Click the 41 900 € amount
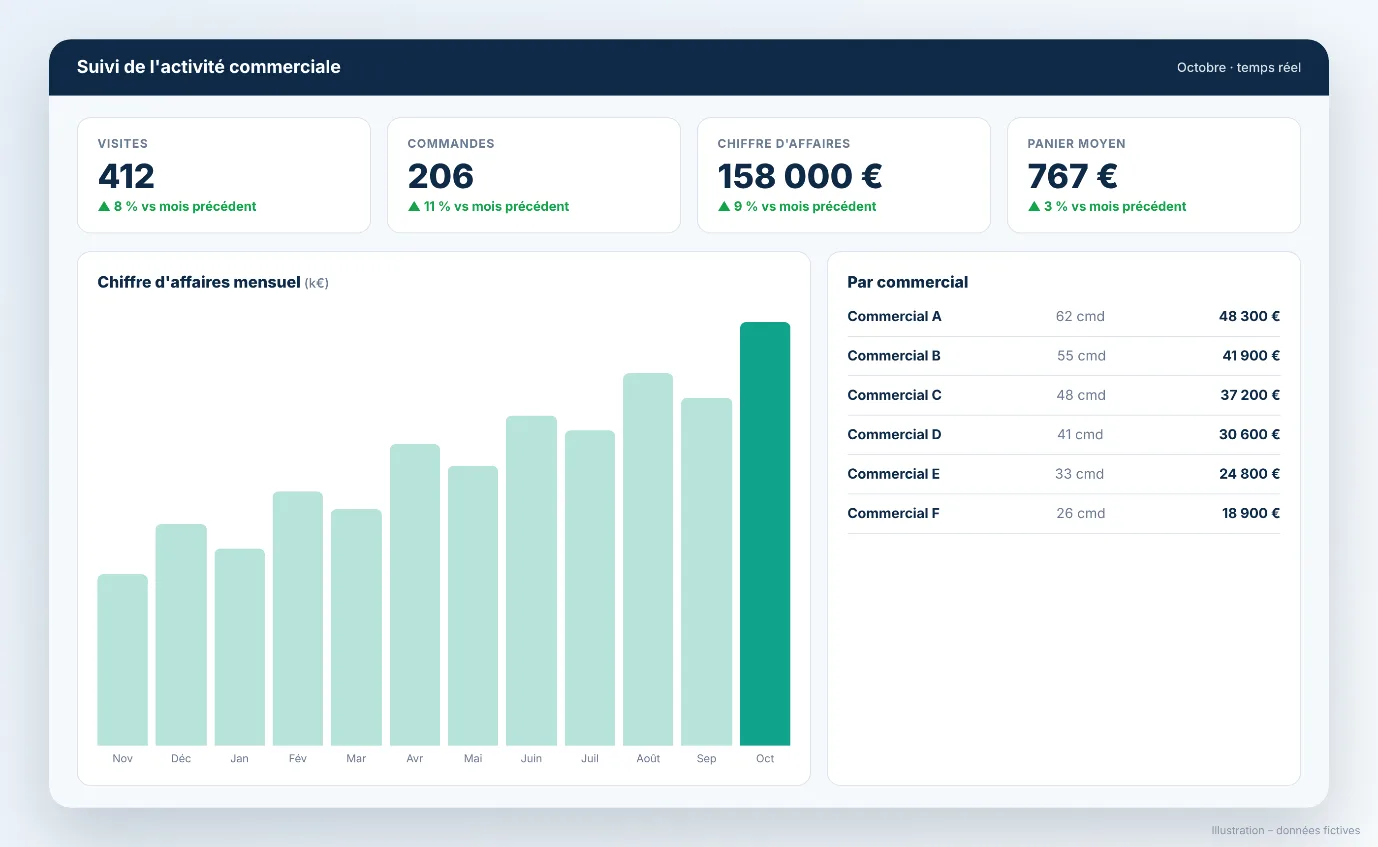 pos(1251,356)
